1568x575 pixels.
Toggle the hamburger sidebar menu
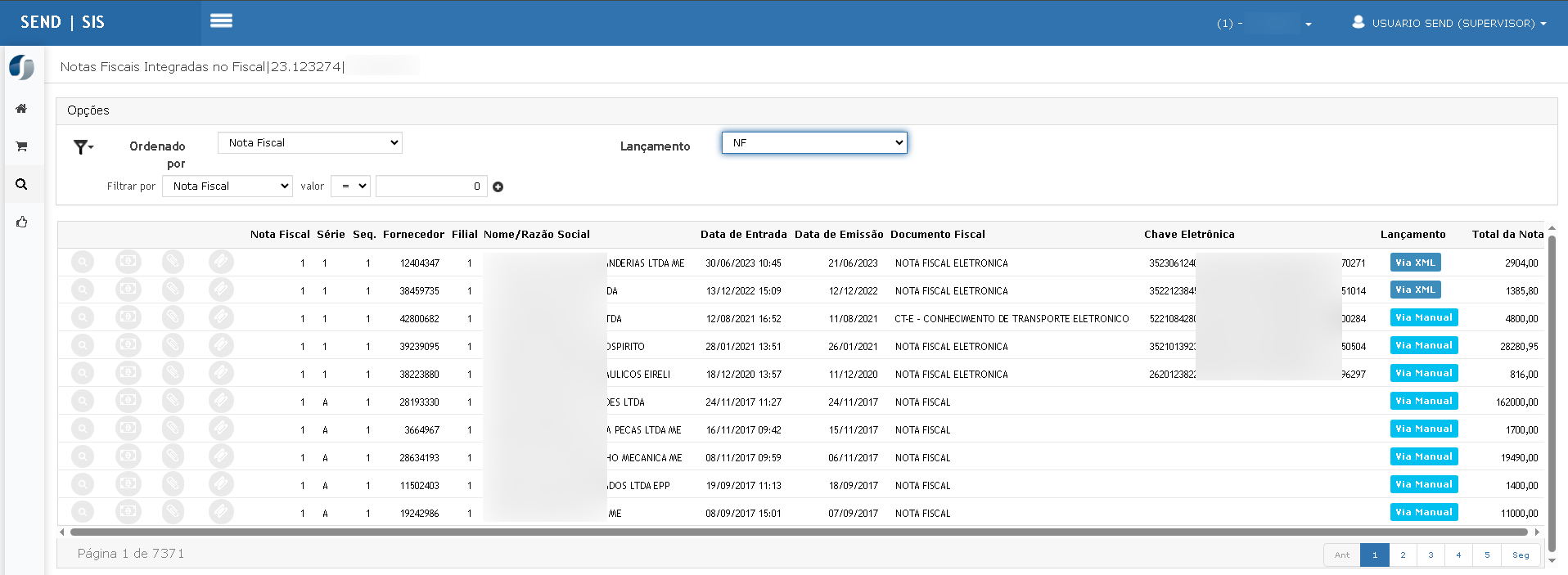221,21
